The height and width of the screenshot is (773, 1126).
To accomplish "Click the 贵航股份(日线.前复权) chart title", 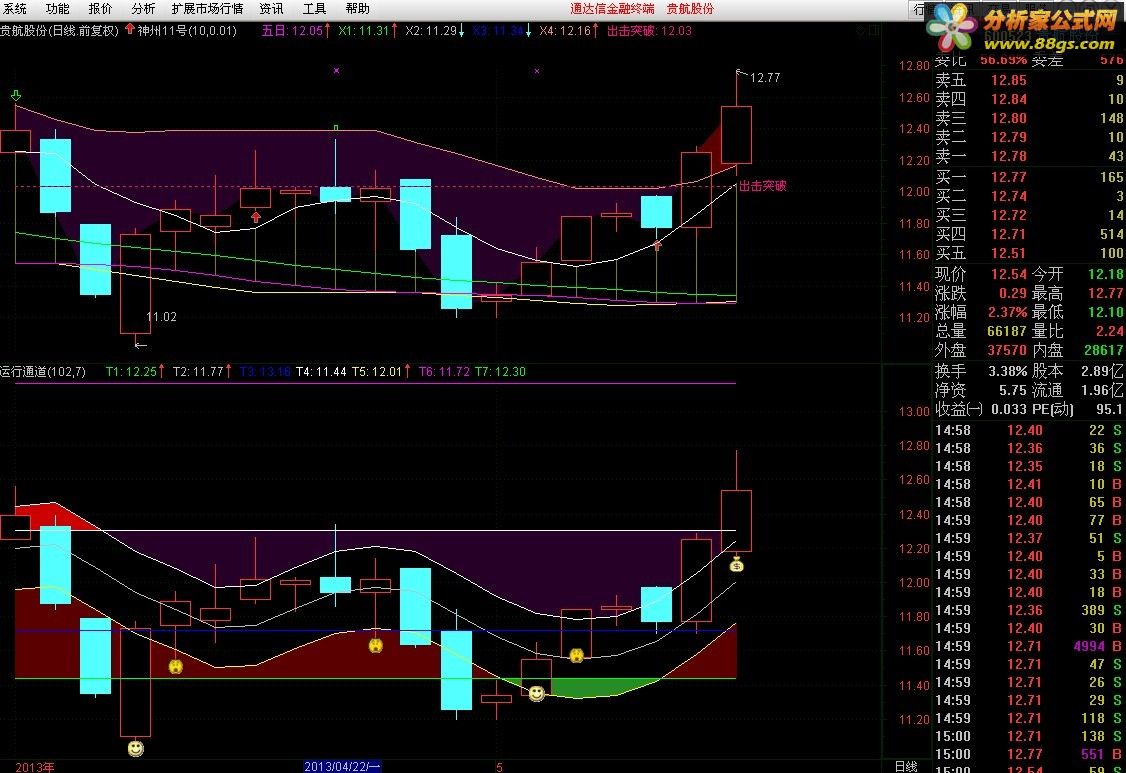I will (60, 30).
